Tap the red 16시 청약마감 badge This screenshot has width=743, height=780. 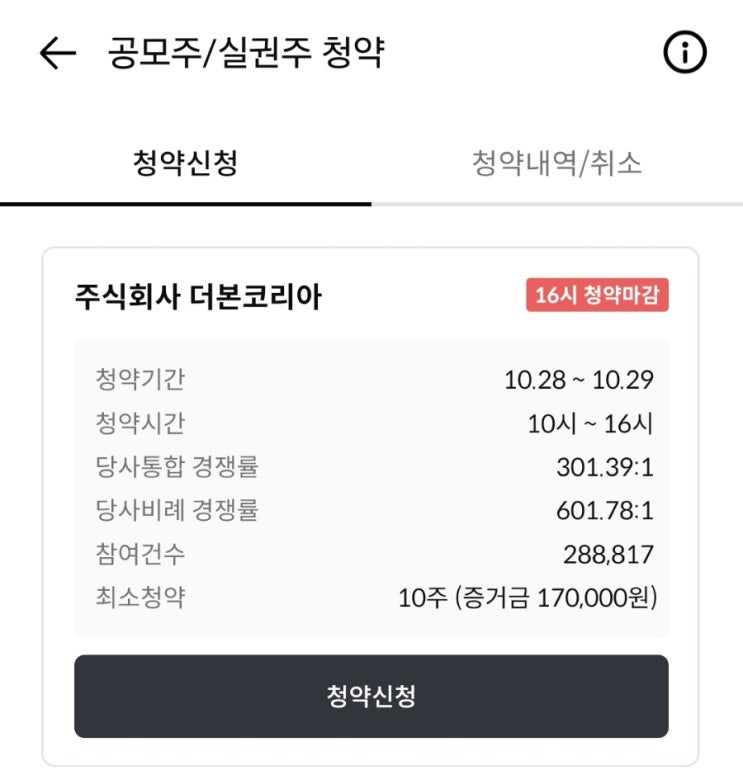coord(597,296)
